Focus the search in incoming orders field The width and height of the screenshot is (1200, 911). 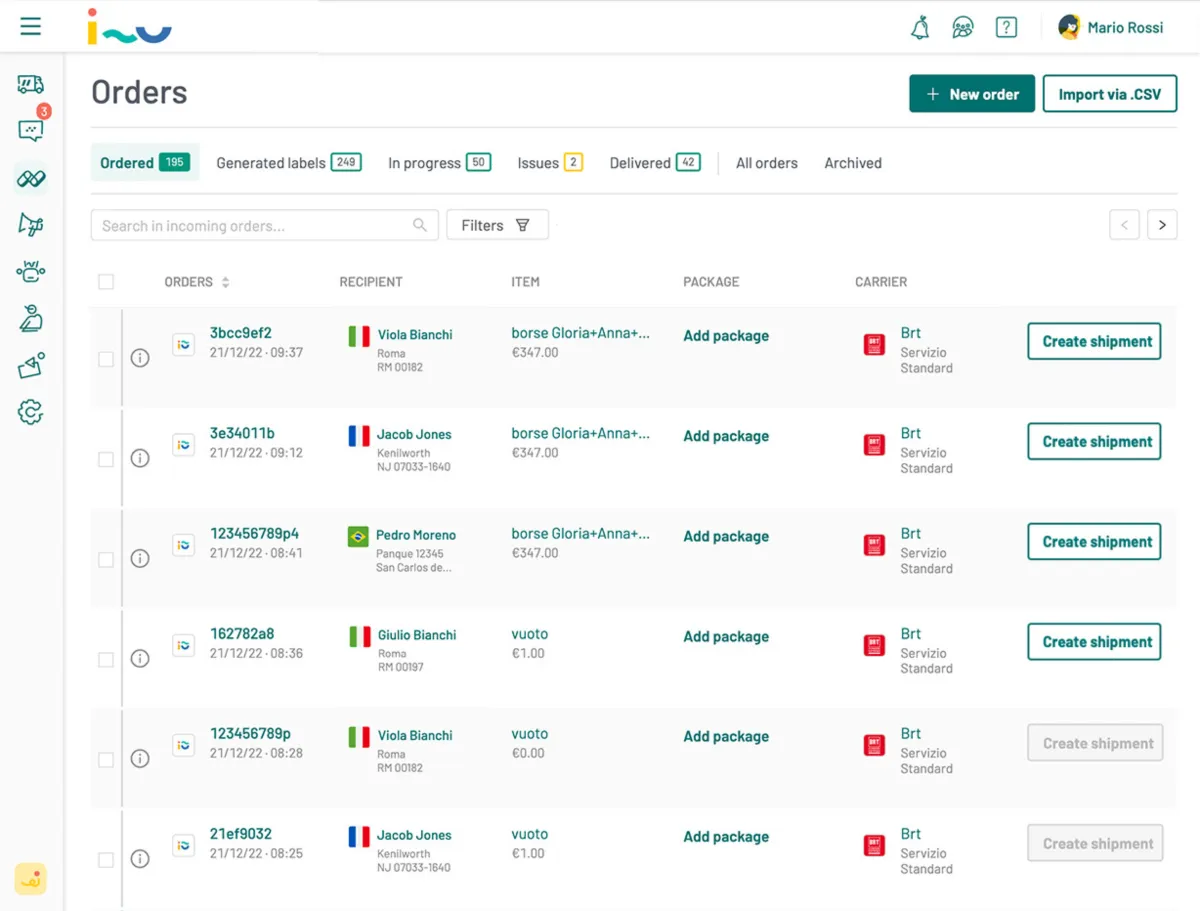[264, 225]
